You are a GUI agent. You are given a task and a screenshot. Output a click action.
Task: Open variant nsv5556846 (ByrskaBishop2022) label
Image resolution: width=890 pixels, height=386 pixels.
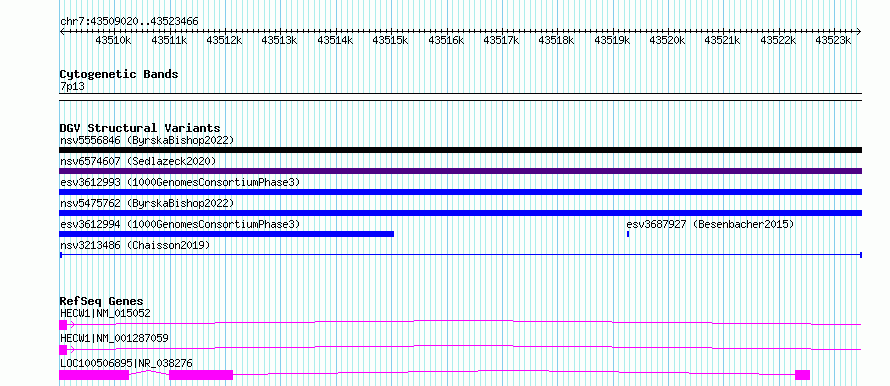(x=147, y=140)
